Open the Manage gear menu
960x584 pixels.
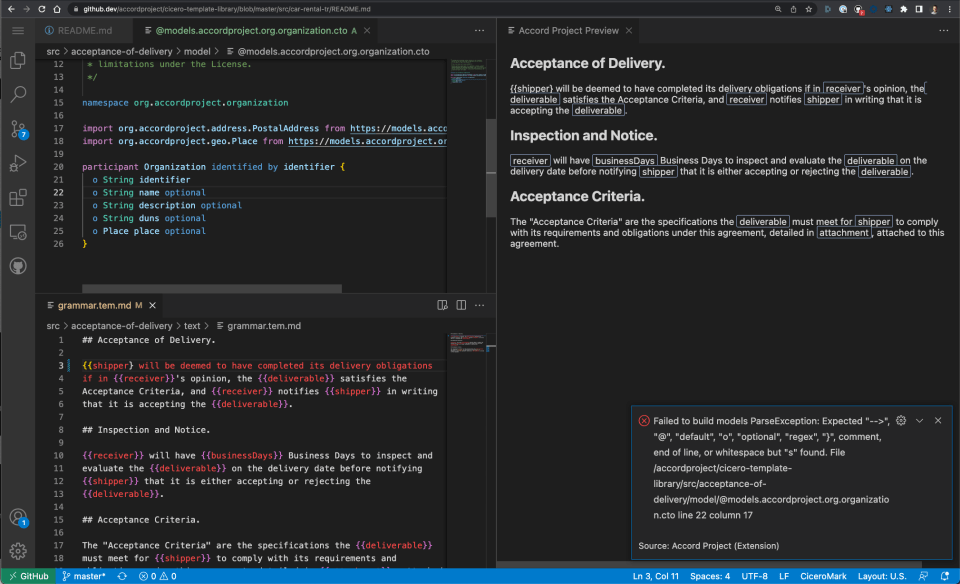(x=18, y=551)
